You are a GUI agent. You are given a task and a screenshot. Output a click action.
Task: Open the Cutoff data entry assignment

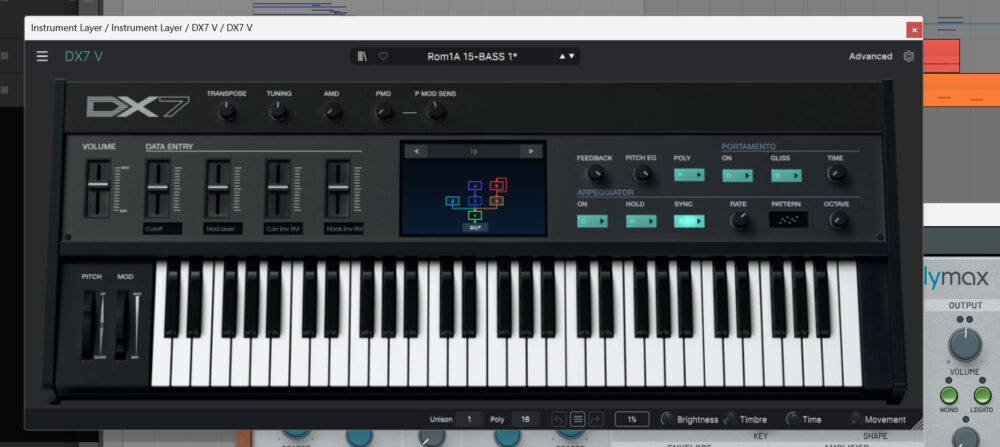coord(162,228)
